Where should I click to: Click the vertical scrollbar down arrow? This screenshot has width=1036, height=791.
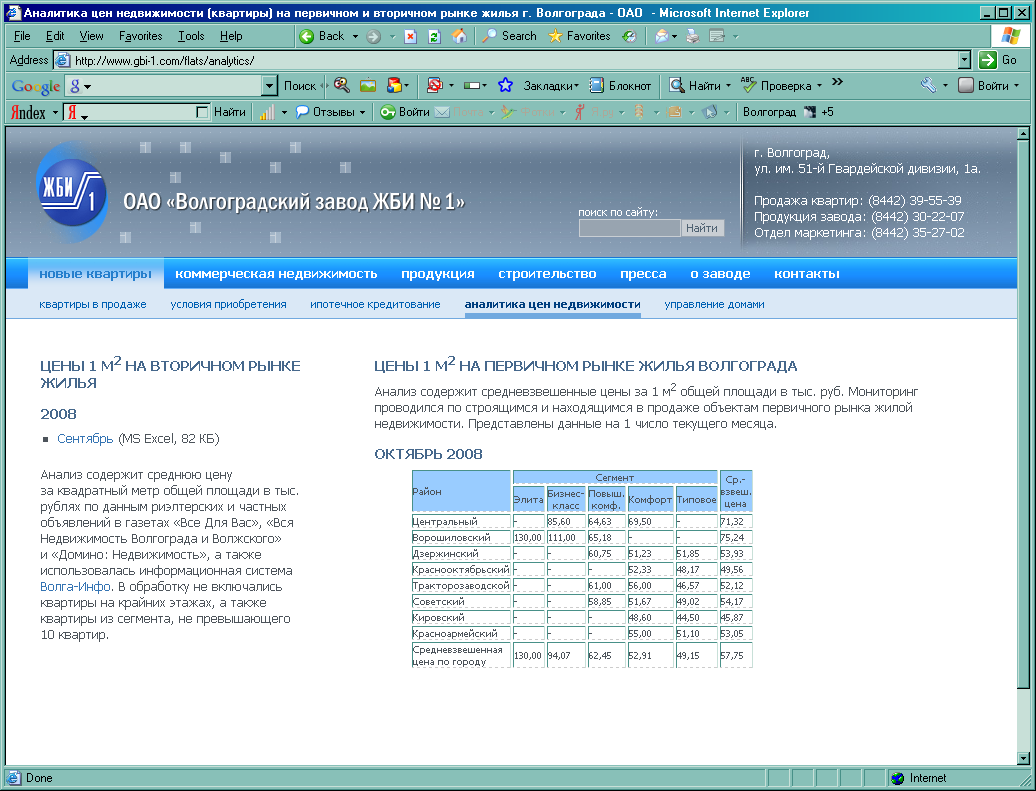click(1023, 757)
